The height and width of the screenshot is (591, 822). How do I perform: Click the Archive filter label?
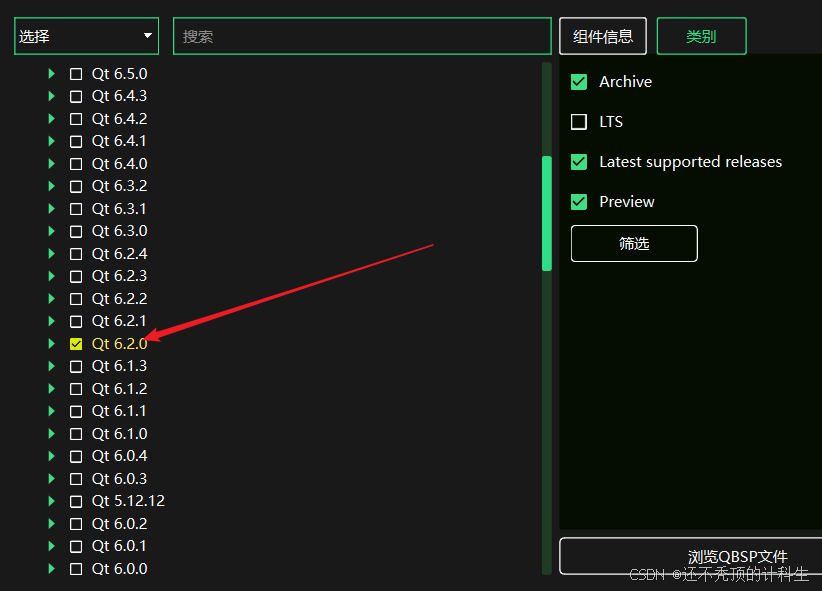click(x=625, y=82)
